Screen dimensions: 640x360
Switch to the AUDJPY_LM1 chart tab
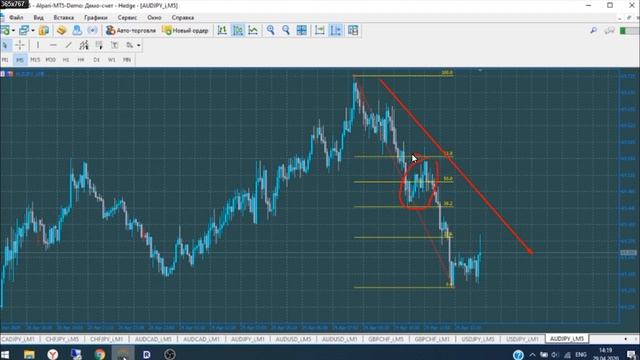coord(248,339)
